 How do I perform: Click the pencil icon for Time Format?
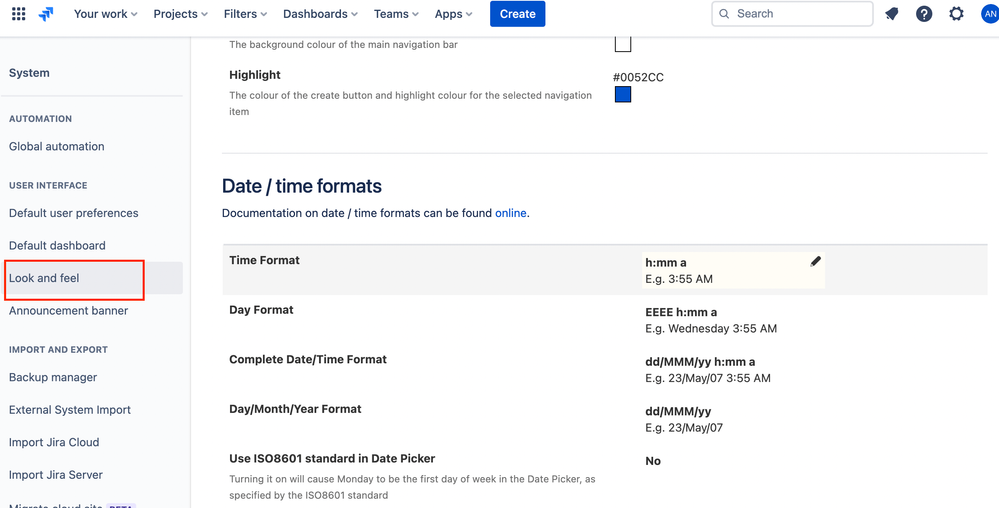815,262
